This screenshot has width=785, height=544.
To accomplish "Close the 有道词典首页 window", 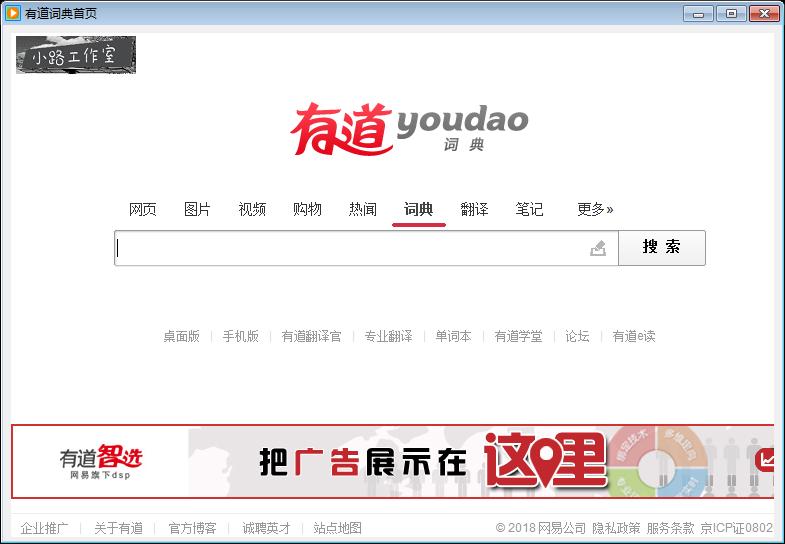I will click(x=764, y=14).
